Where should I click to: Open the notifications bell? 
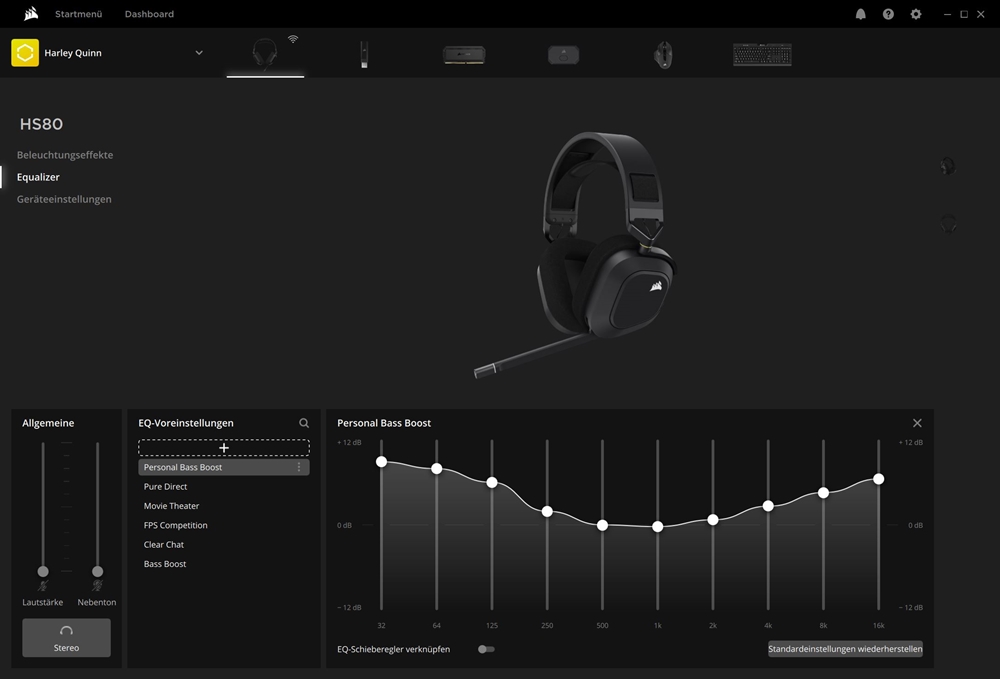click(x=860, y=14)
